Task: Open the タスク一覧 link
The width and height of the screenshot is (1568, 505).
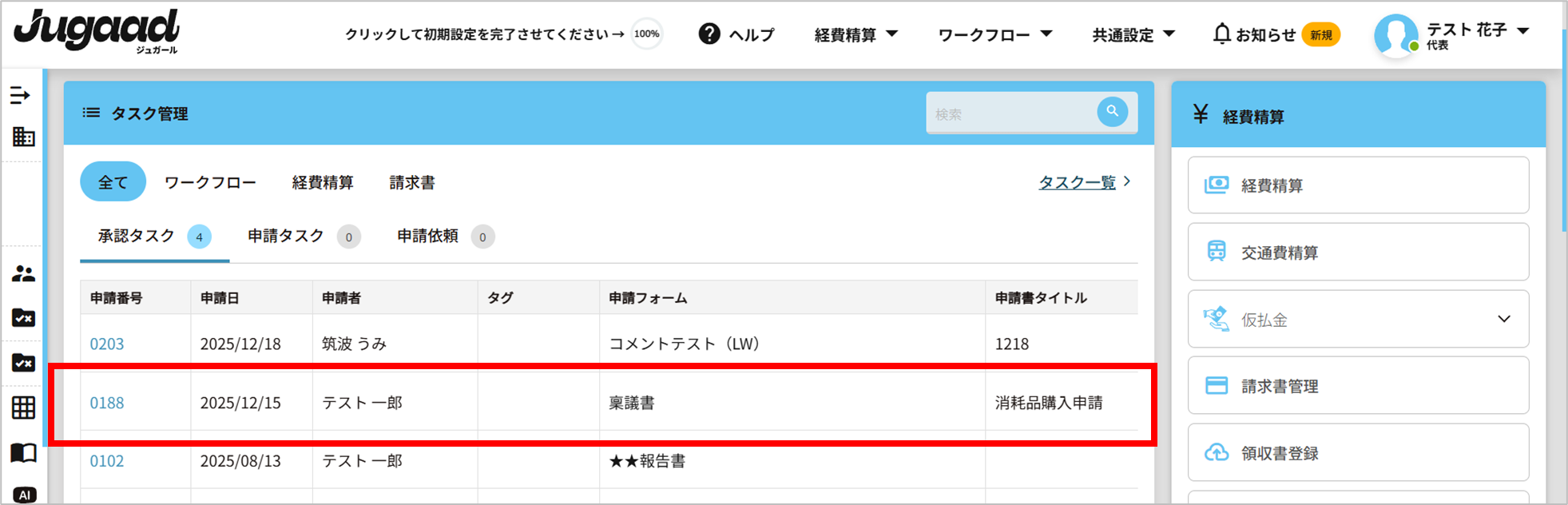Action: (x=1077, y=182)
